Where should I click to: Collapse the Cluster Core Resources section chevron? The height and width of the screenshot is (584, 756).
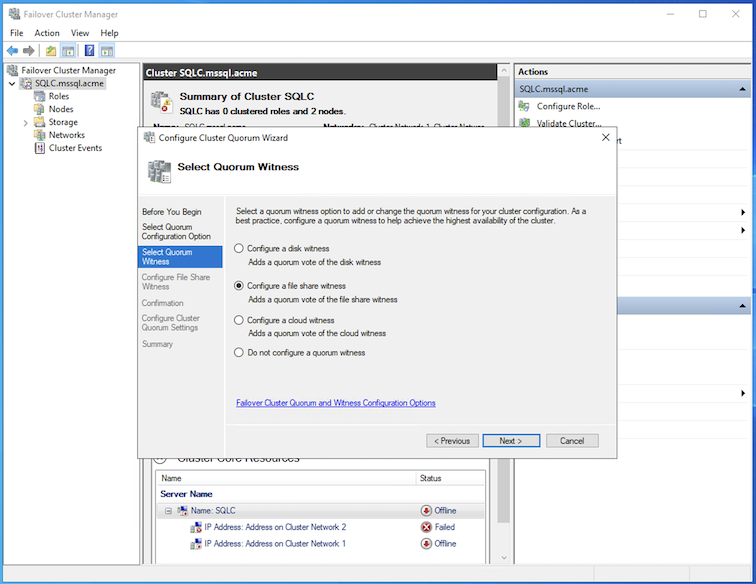(x=160, y=459)
